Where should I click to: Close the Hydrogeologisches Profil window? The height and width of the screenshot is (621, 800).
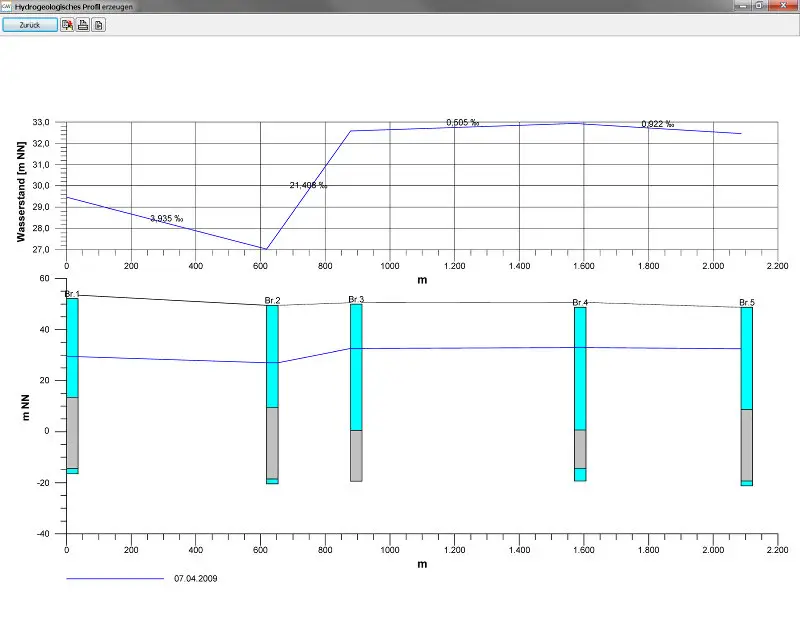click(783, 6)
